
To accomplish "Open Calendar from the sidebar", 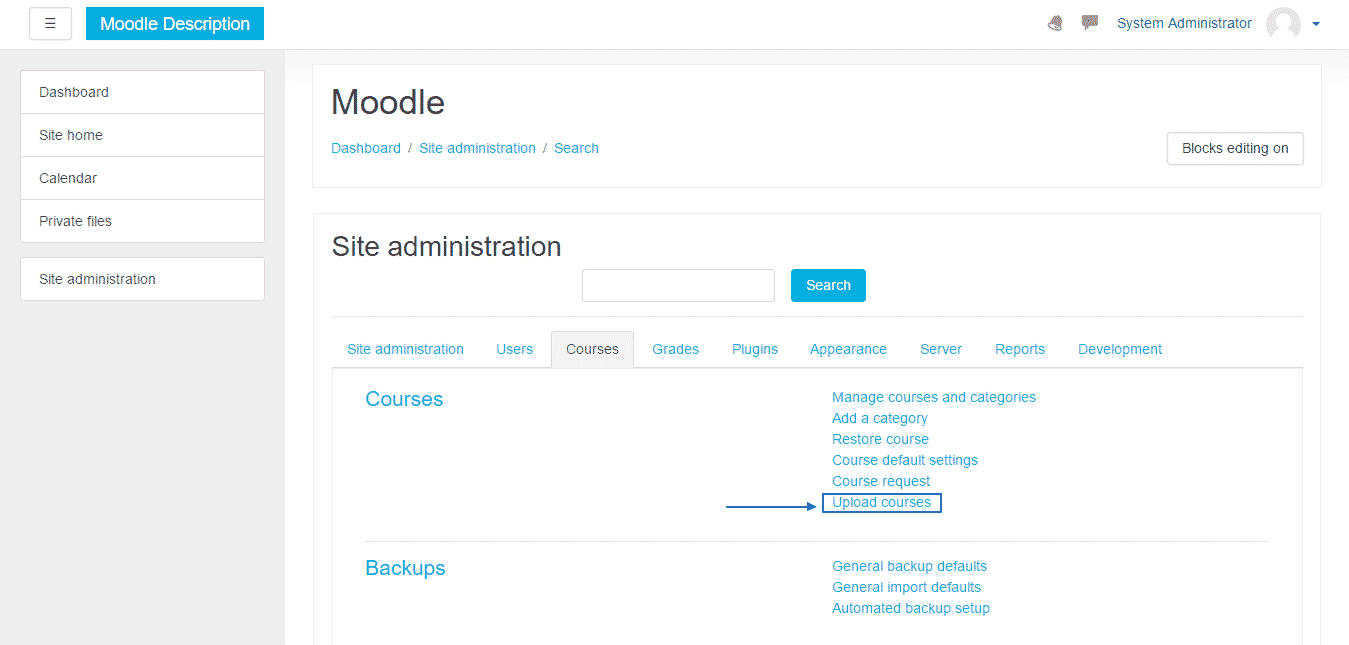I will pyautogui.click(x=67, y=178).
